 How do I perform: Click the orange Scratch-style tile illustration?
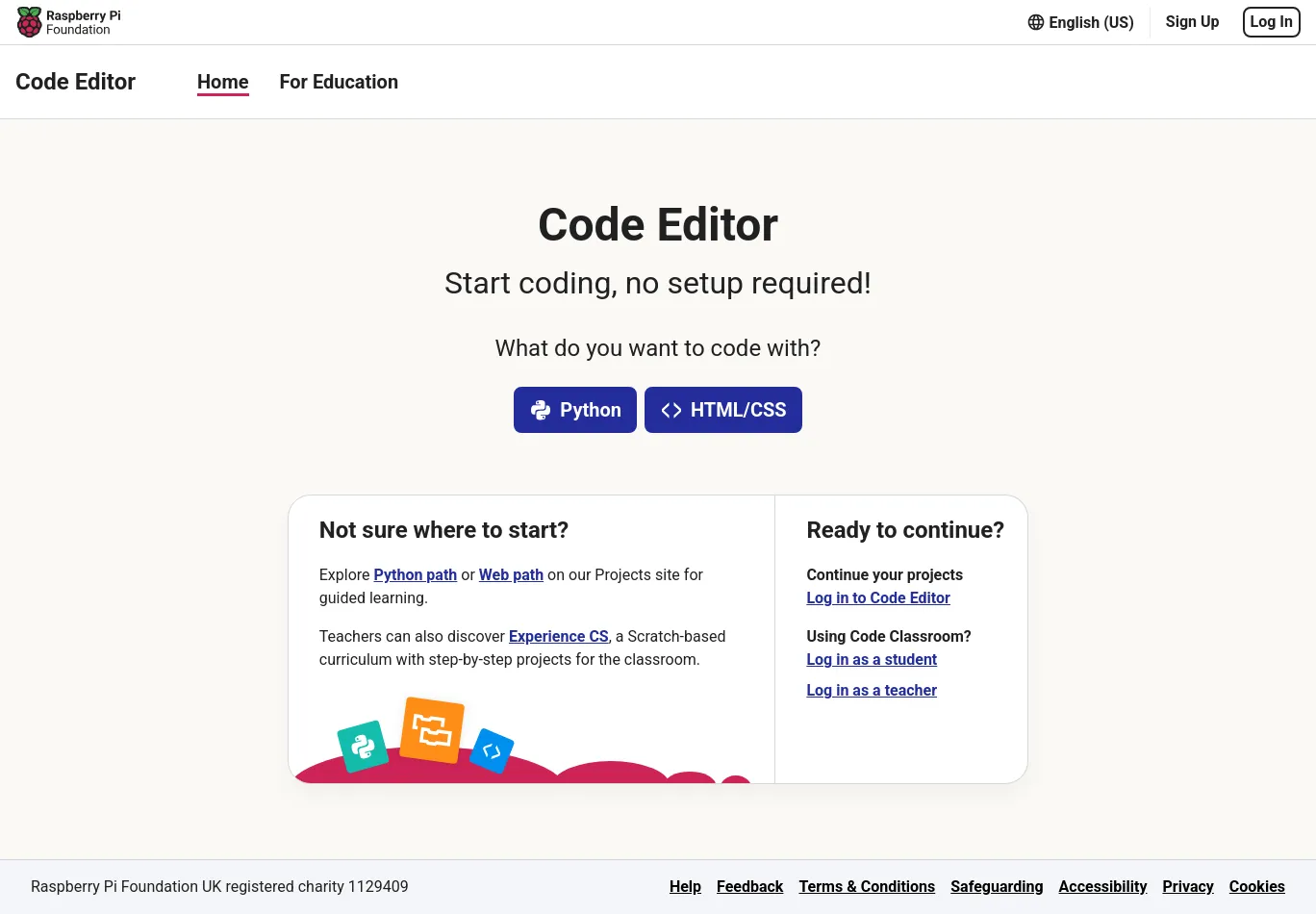pos(432,730)
